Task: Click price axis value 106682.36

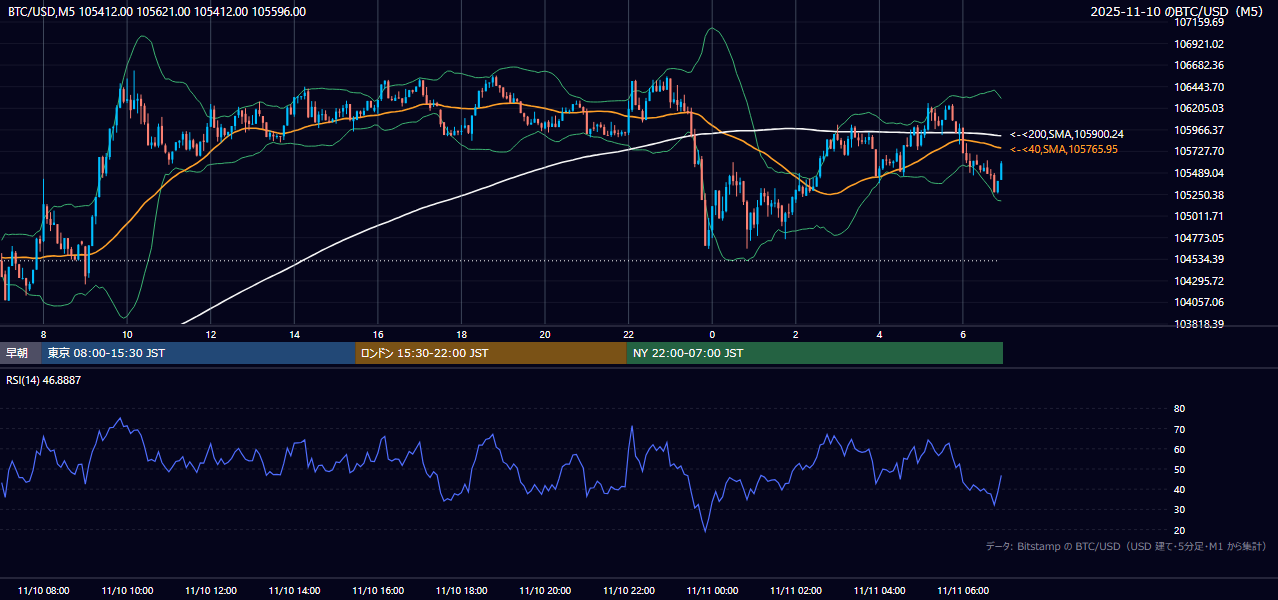Action: [x=1199, y=65]
